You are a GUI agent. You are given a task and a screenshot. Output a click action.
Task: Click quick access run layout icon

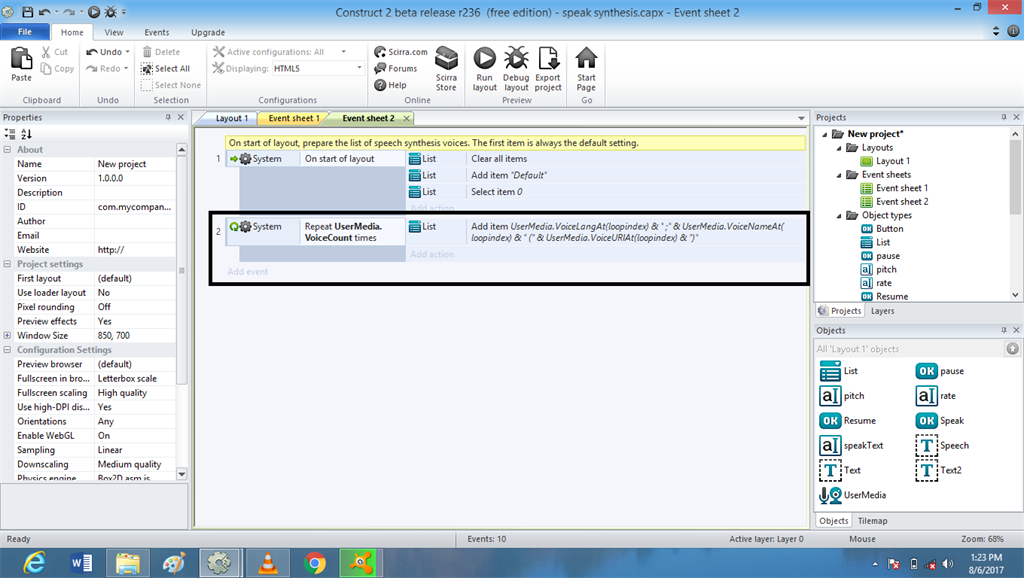point(94,12)
